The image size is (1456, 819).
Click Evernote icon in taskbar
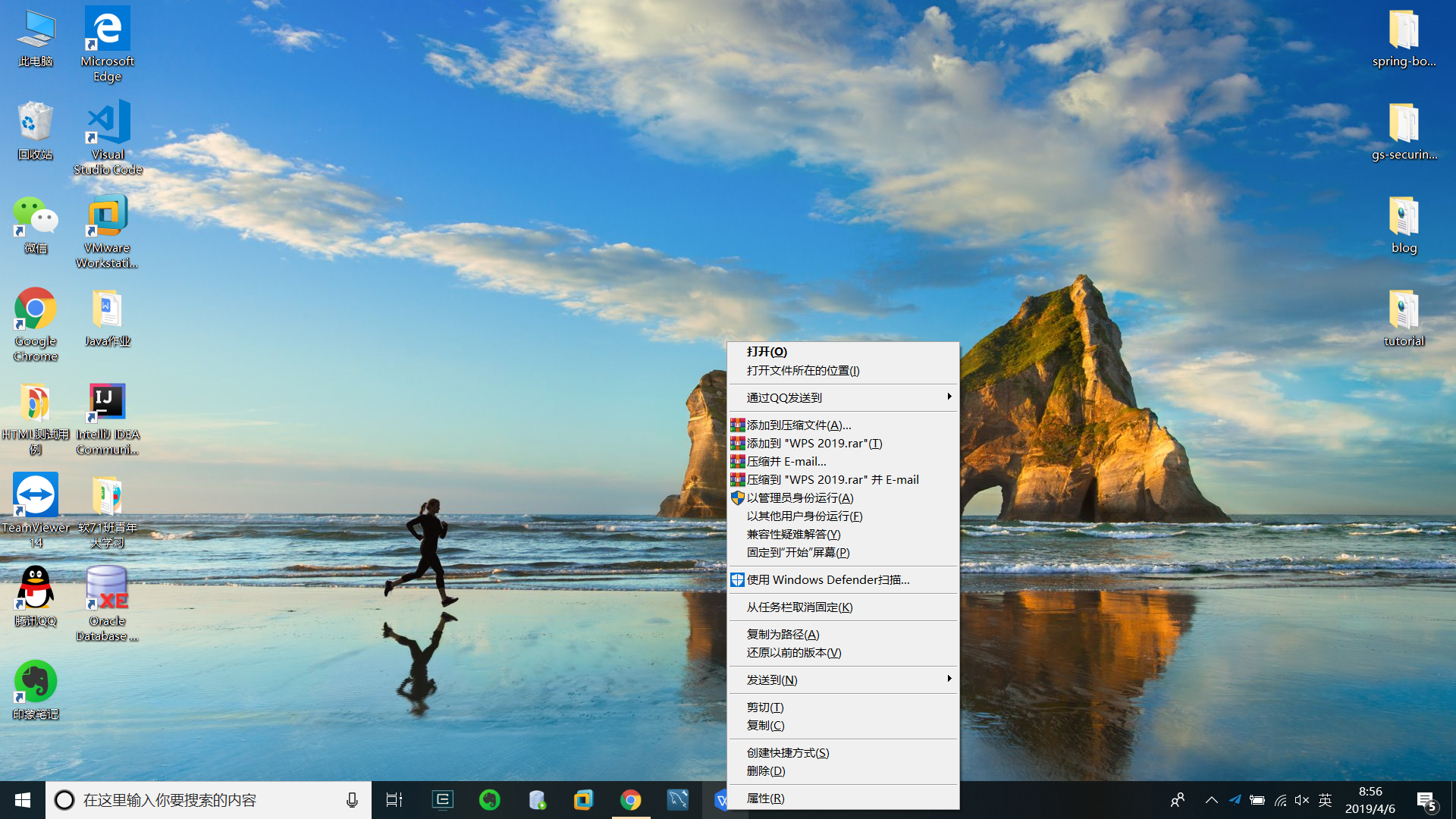pyautogui.click(x=490, y=800)
